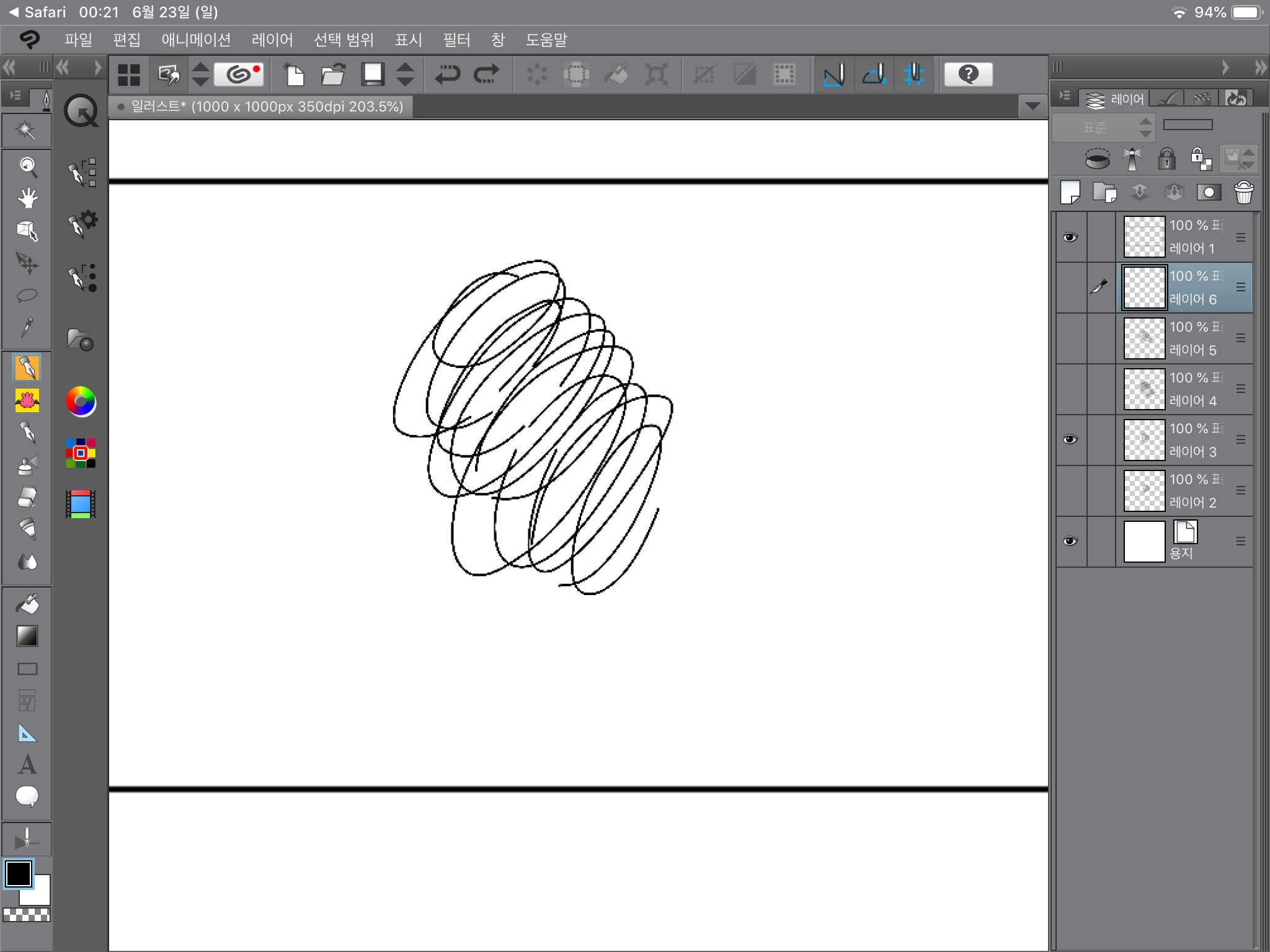Open the 애니메이션 menu
The image size is (1270, 952).
coord(196,40)
